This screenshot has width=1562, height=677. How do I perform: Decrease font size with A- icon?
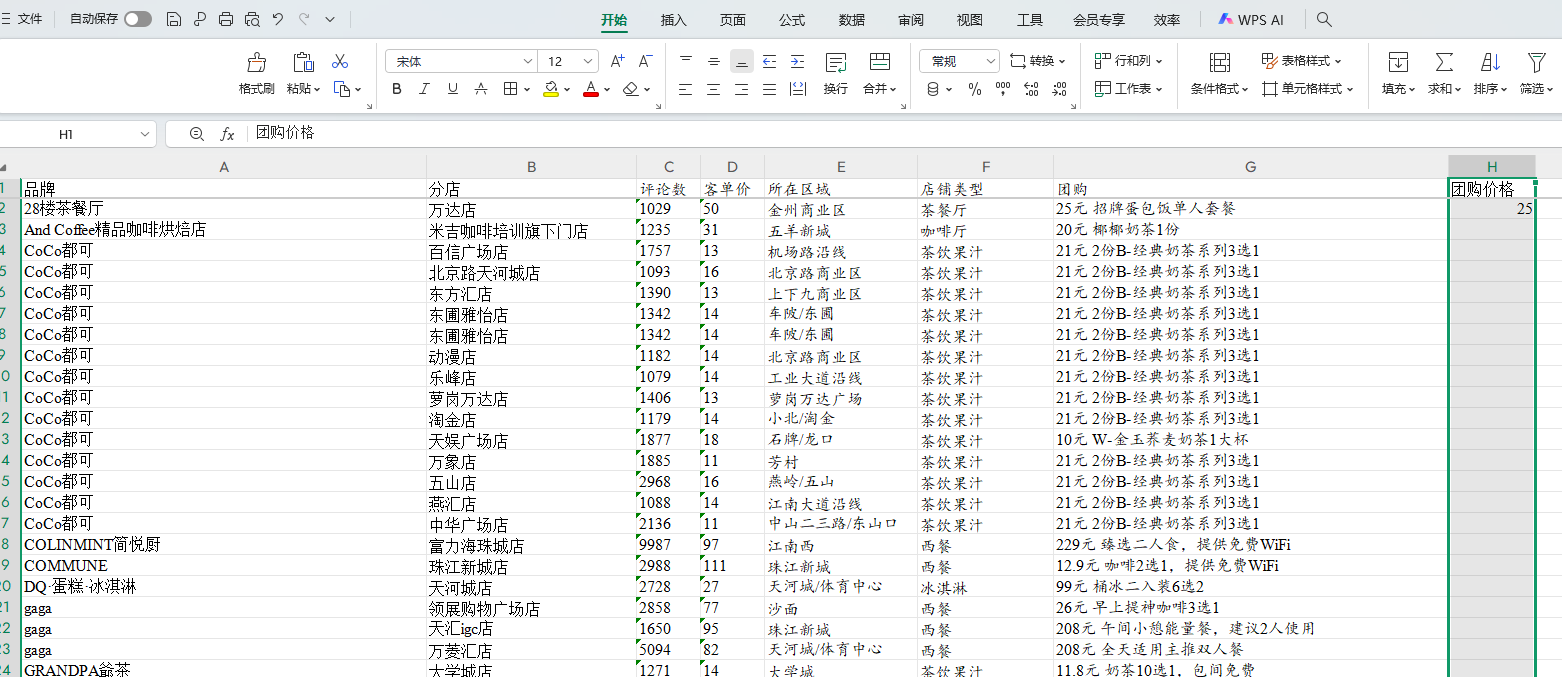pyautogui.click(x=645, y=61)
